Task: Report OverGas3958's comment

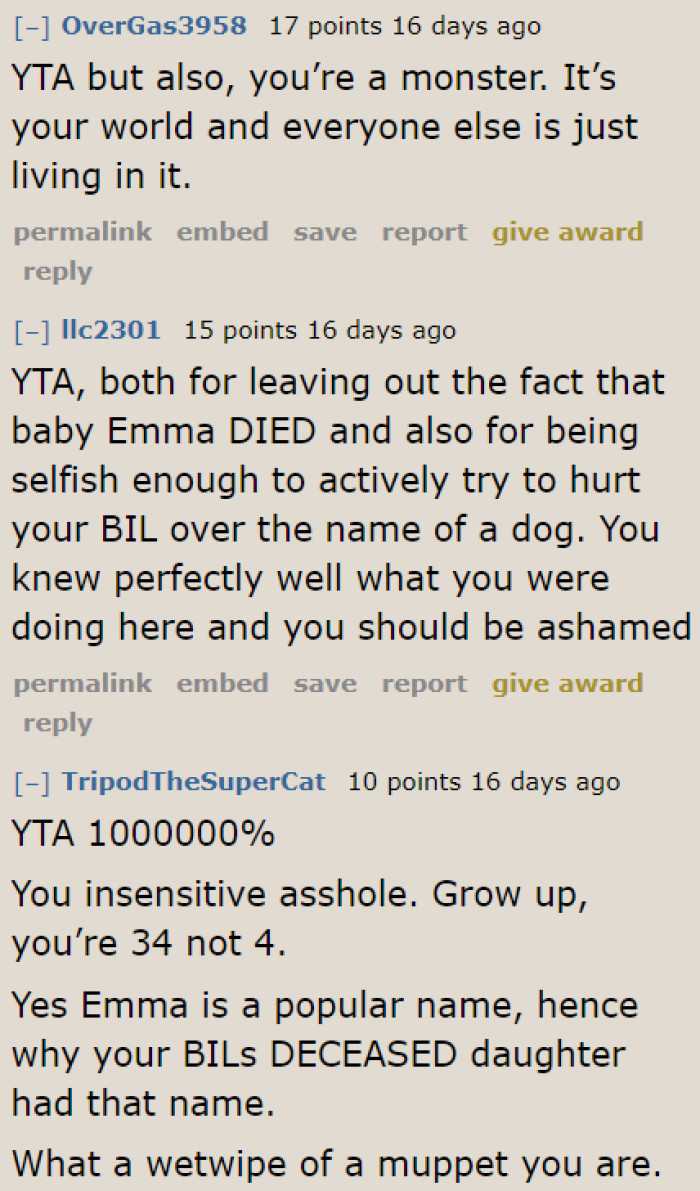Action: pos(424,232)
